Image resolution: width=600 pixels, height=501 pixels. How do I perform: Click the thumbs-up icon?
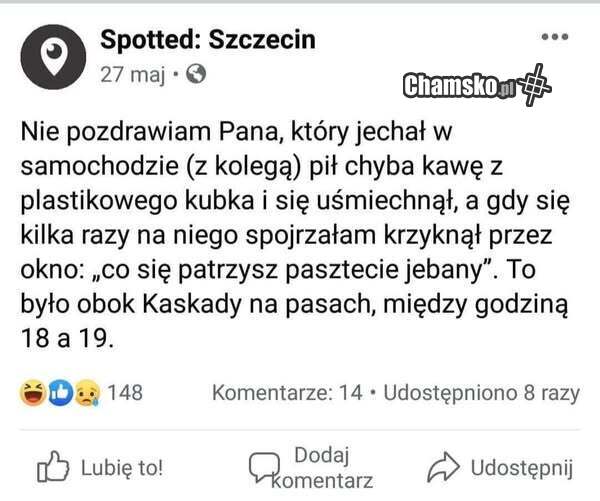(51, 468)
